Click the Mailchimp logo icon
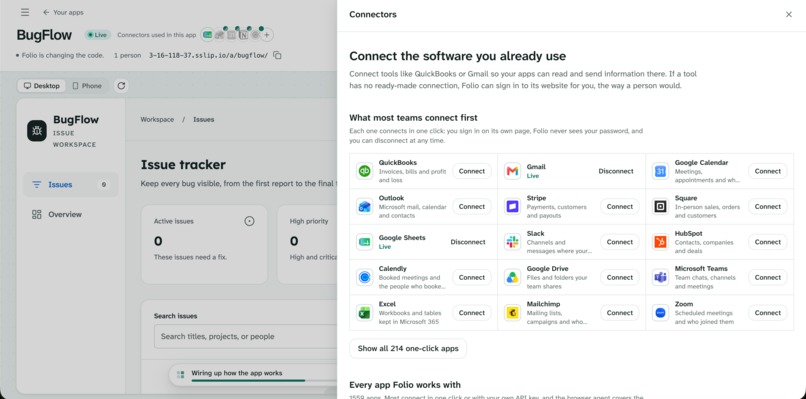Screen dimensions: 806x399 512,313
